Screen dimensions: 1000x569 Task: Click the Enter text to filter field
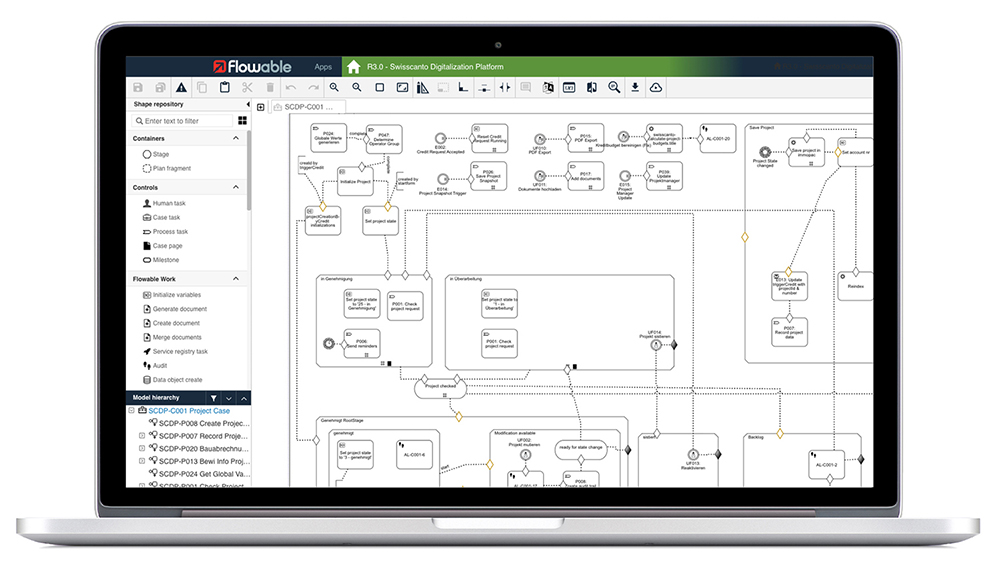click(x=182, y=121)
